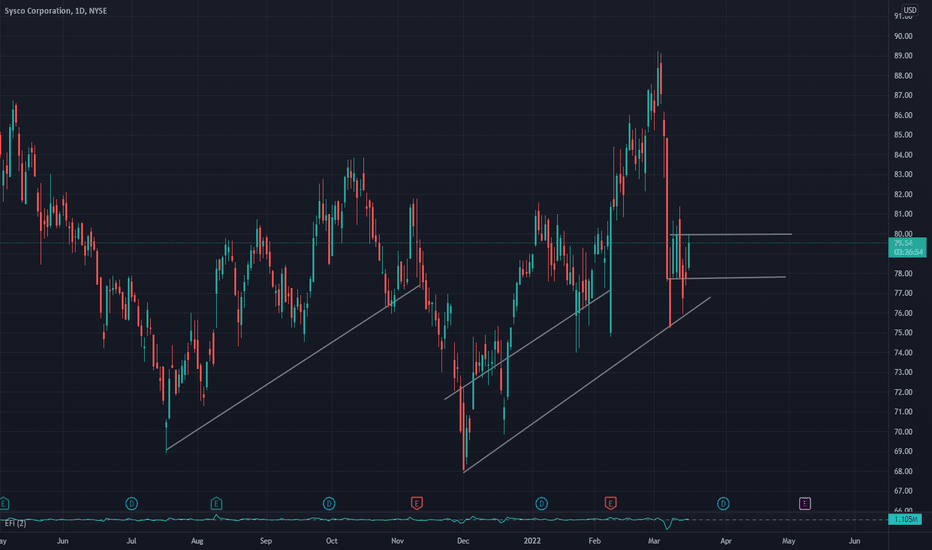Click the EFI value label 1.105M

coord(905,520)
